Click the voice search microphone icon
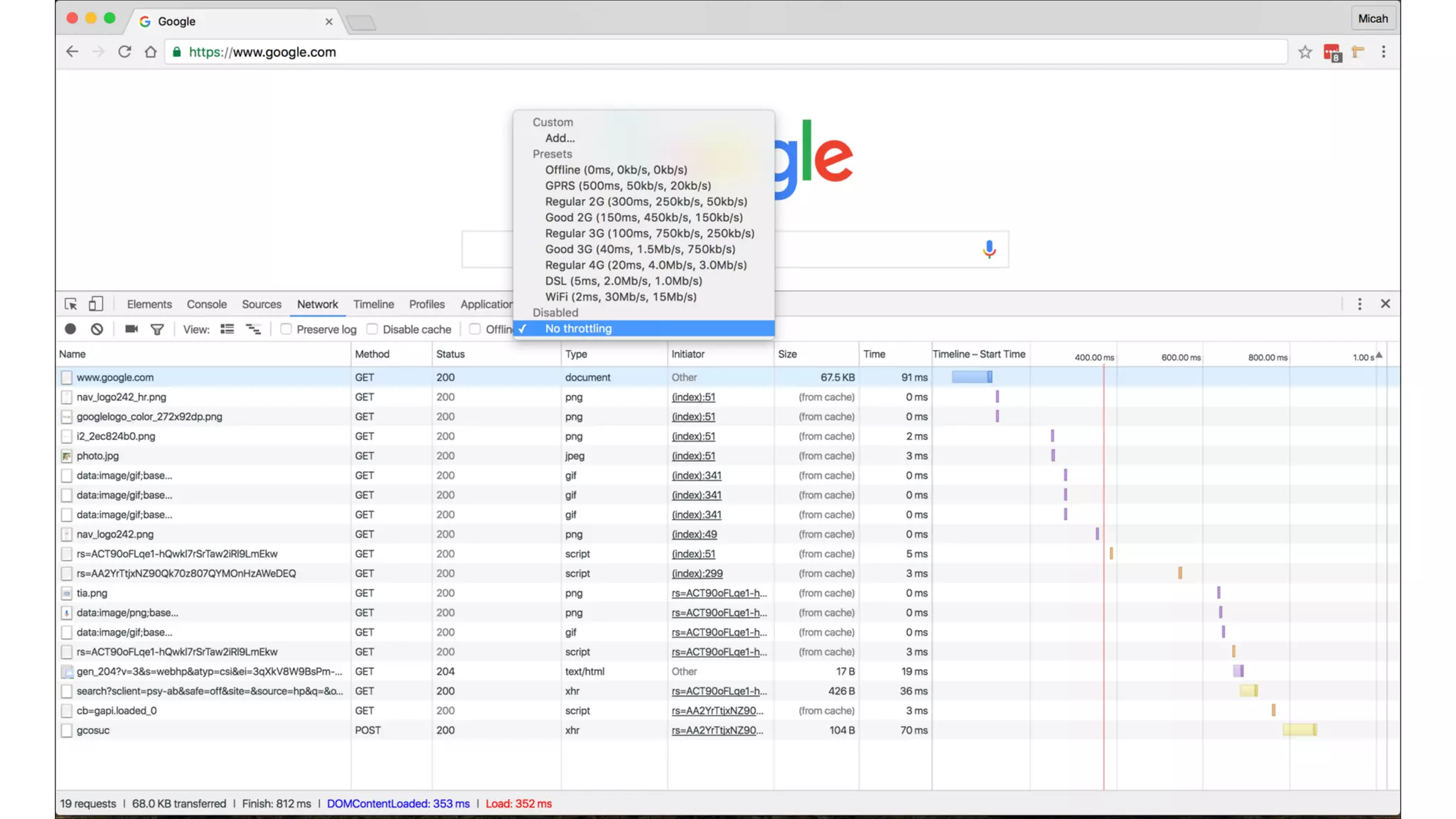 point(989,250)
